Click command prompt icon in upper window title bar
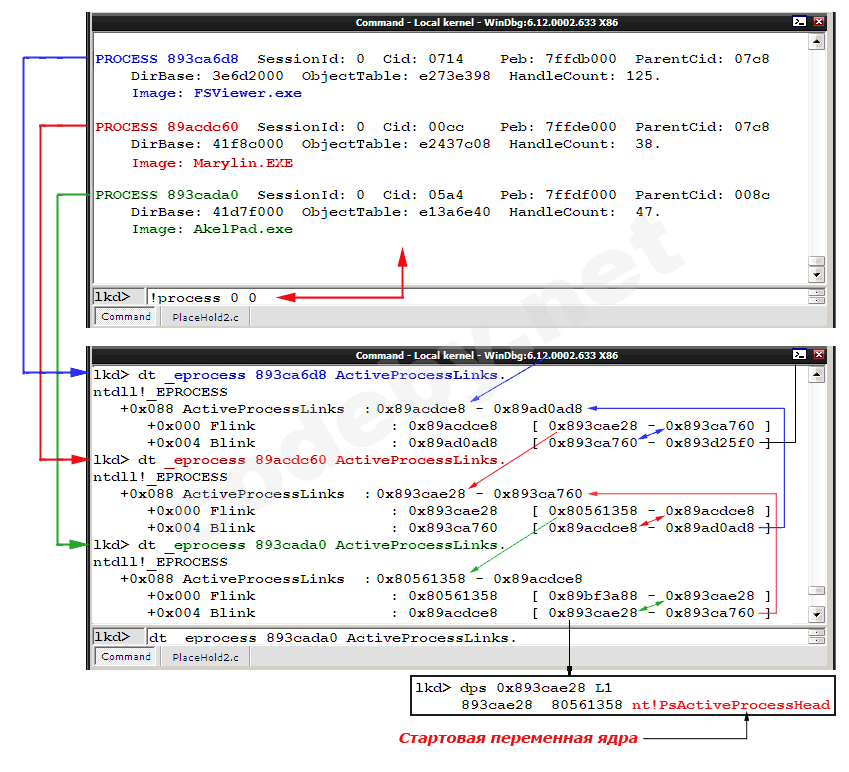The image size is (849, 772). pos(799,22)
